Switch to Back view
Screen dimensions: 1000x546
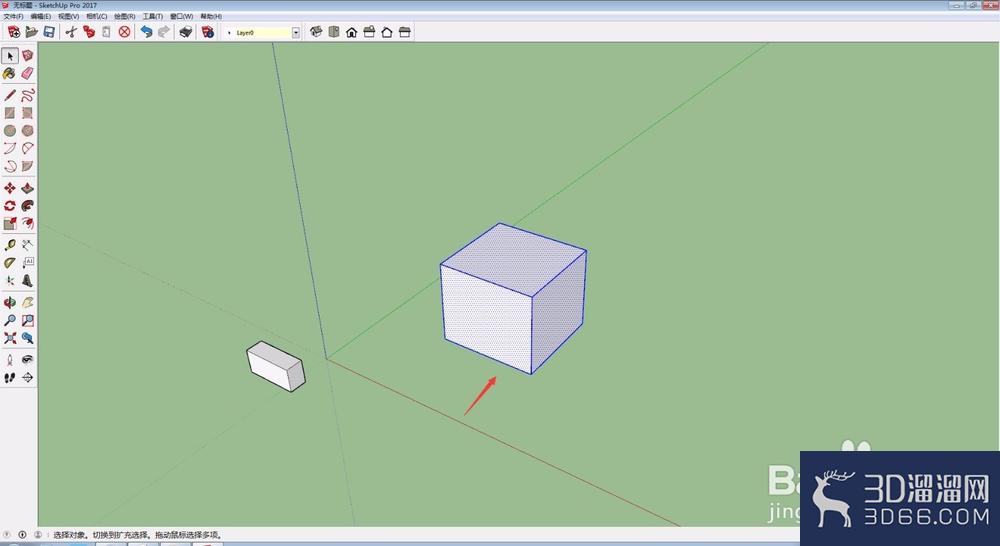click(386, 32)
